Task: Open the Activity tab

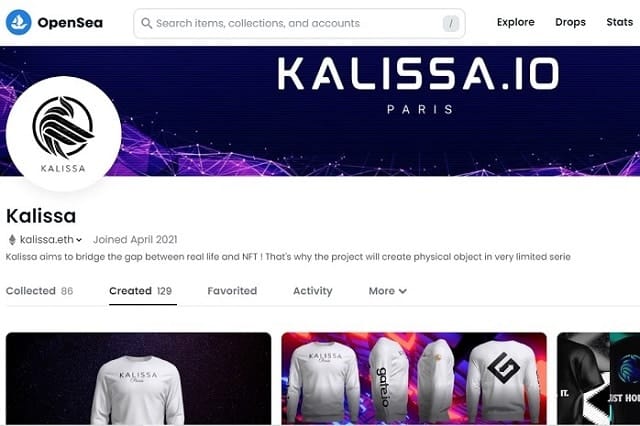Action: pyautogui.click(x=313, y=291)
